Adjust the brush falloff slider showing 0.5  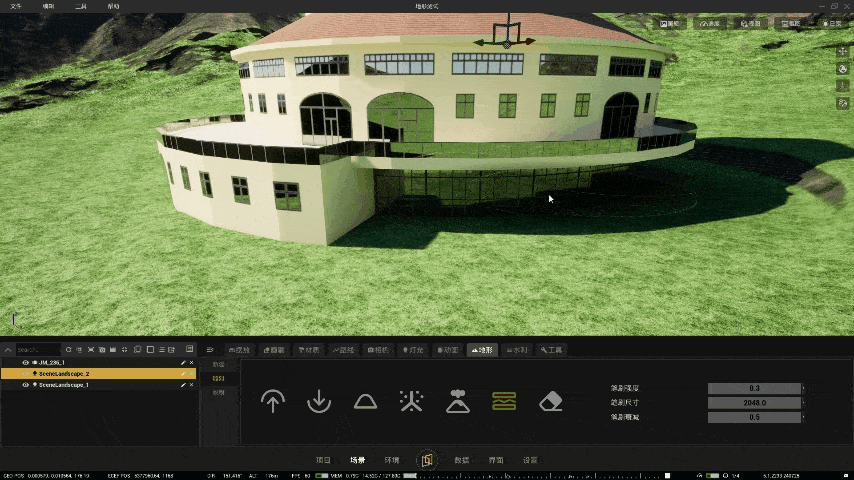pyautogui.click(x=754, y=417)
